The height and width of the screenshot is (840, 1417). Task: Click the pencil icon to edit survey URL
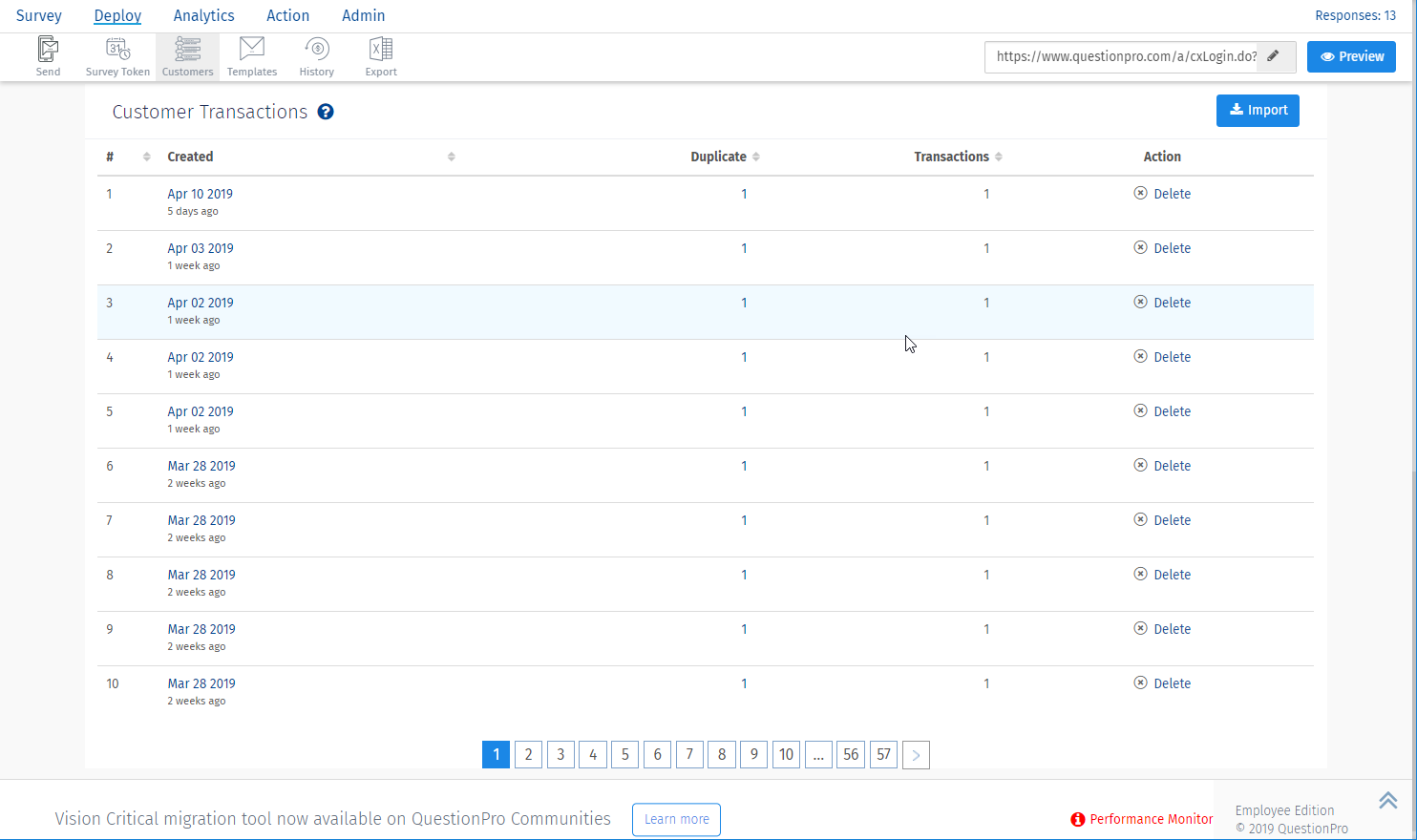click(x=1273, y=56)
